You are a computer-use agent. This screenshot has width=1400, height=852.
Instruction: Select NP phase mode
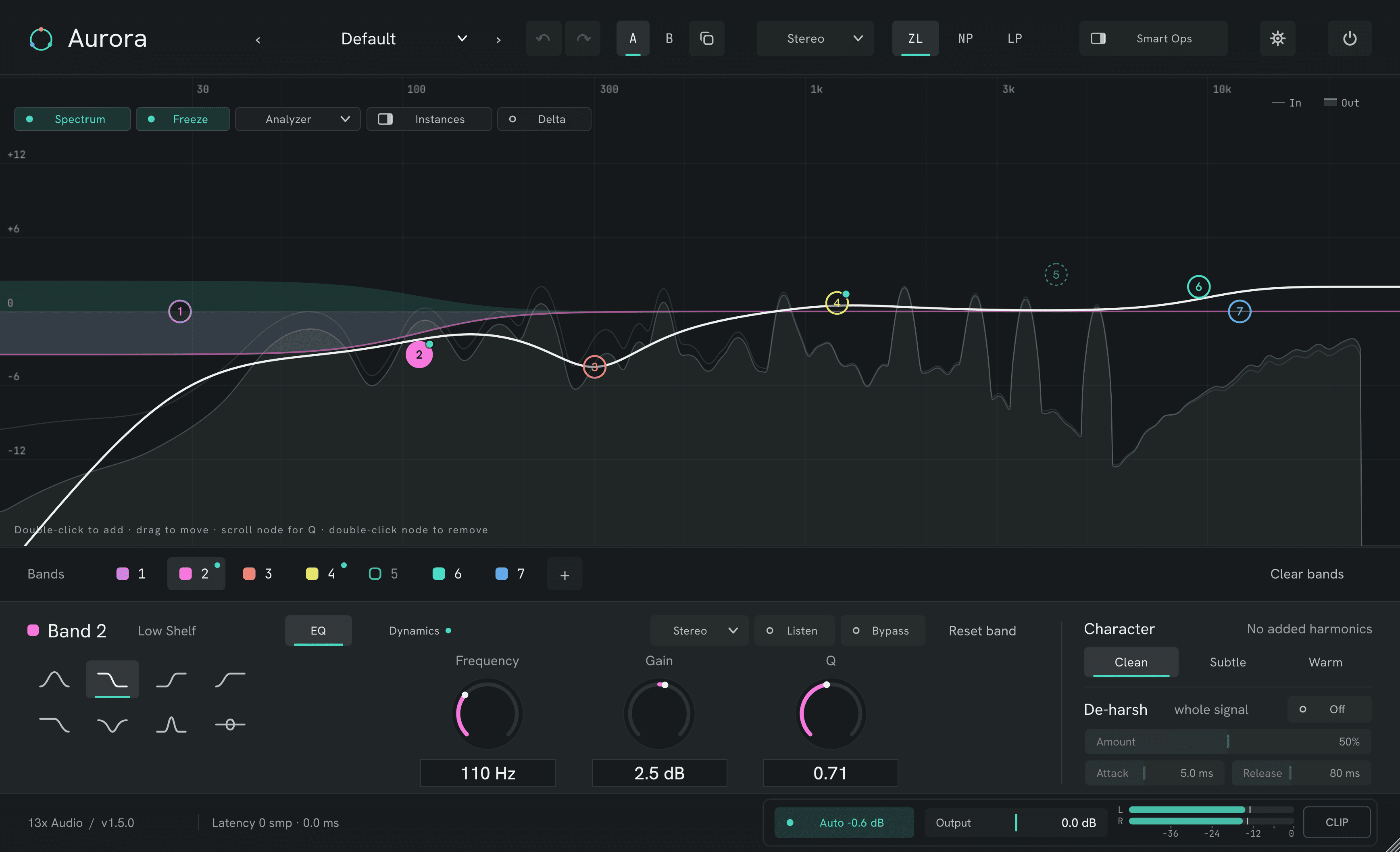(x=965, y=38)
